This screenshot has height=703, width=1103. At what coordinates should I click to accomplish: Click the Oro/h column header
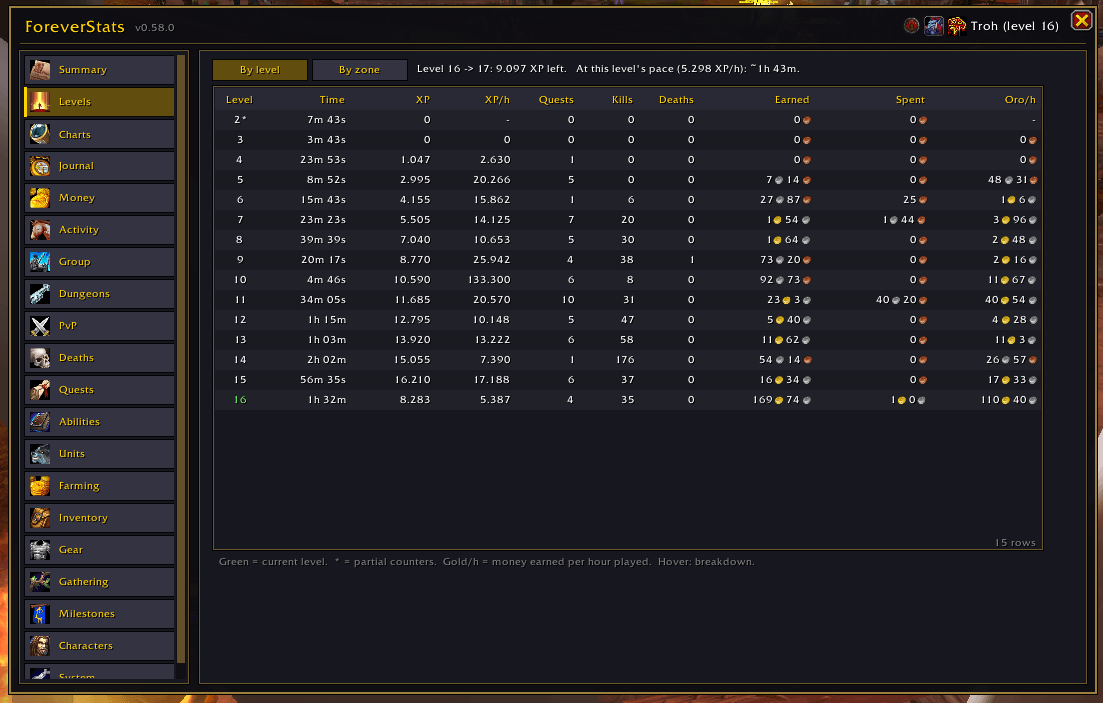1020,100
